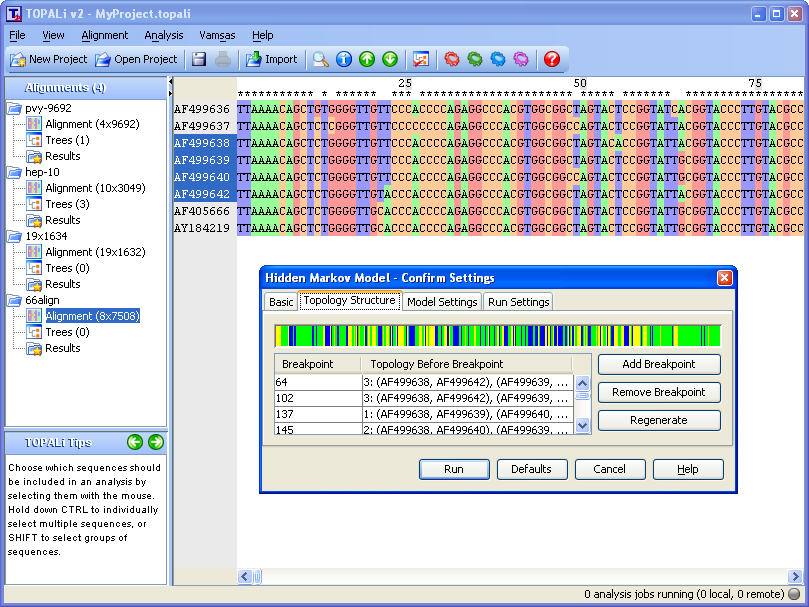Image resolution: width=809 pixels, height=607 pixels.
Task: Open the Alignment menu
Action: (x=105, y=35)
